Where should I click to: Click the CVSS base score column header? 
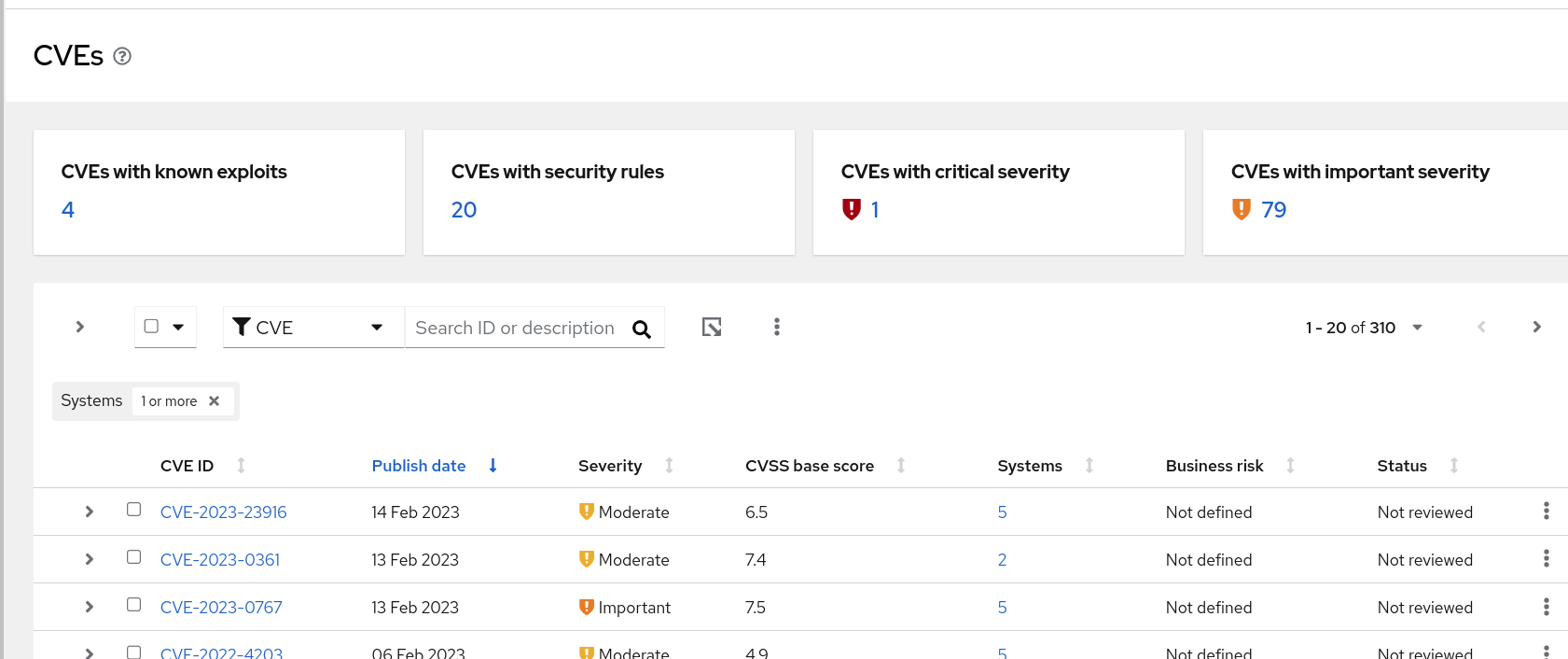(810, 466)
